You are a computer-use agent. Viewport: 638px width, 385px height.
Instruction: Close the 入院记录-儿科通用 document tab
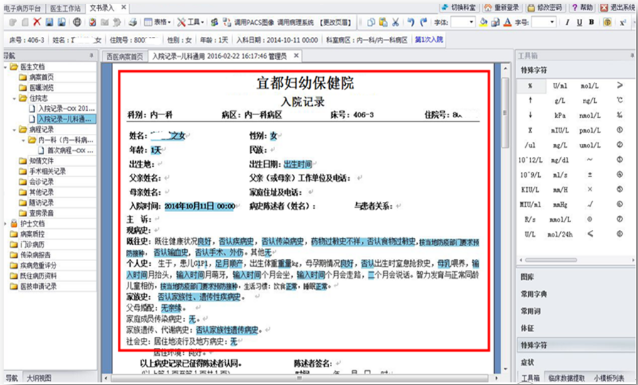296,55
